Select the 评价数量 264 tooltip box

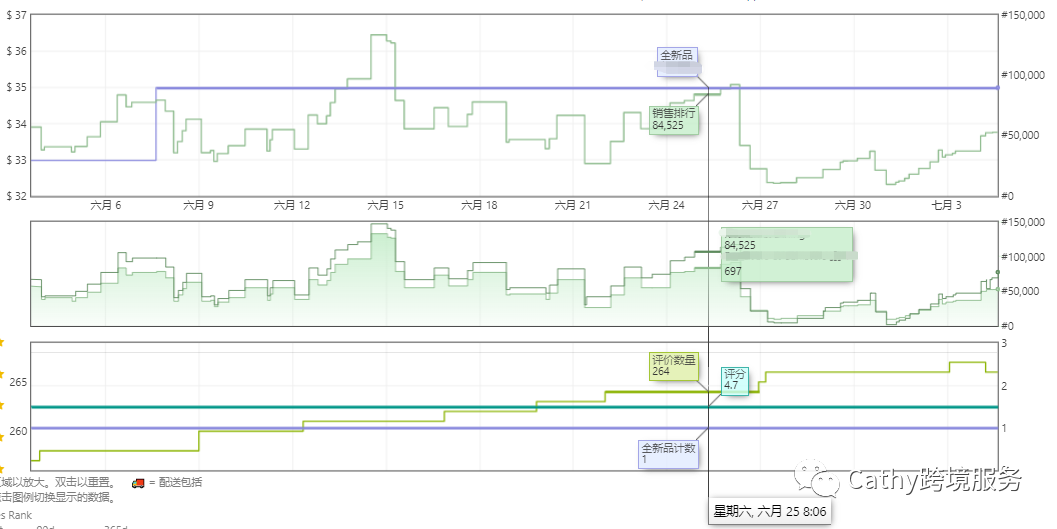coord(673,366)
